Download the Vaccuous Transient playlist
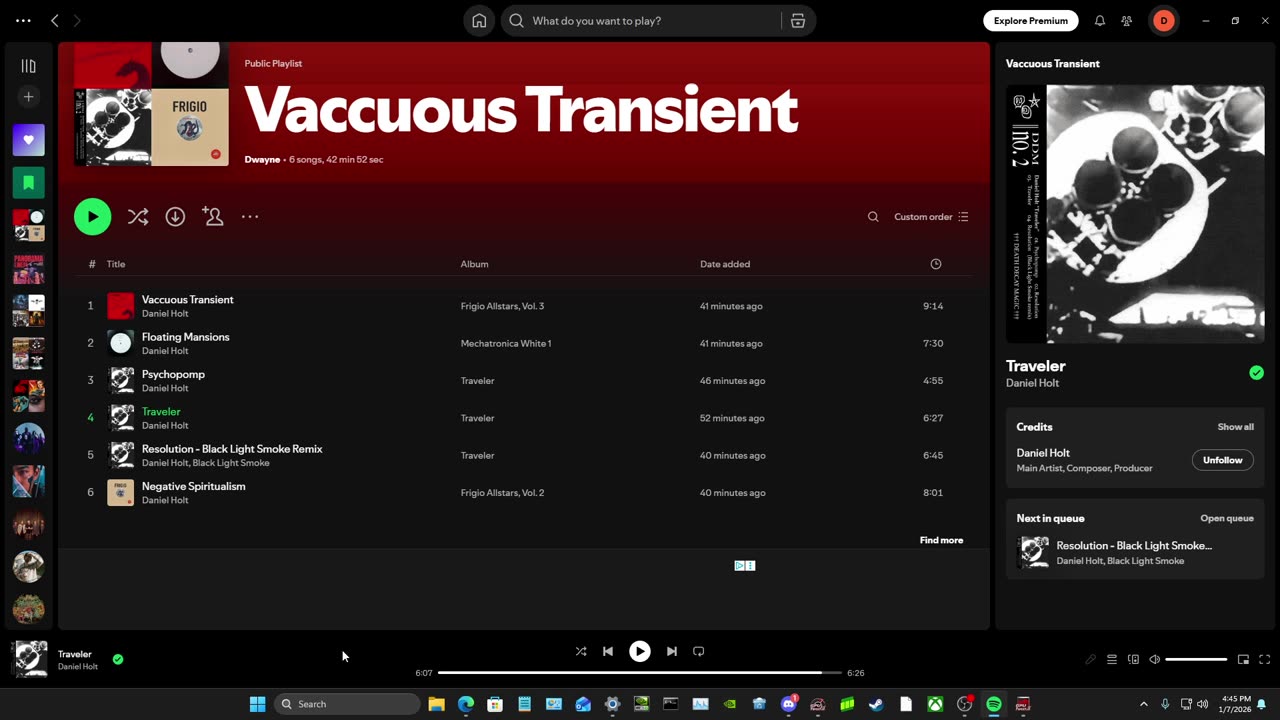 [175, 217]
